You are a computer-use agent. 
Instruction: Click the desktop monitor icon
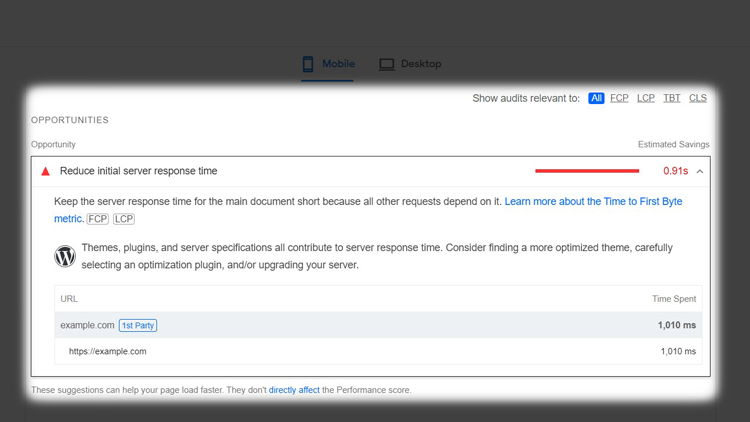[386, 64]
